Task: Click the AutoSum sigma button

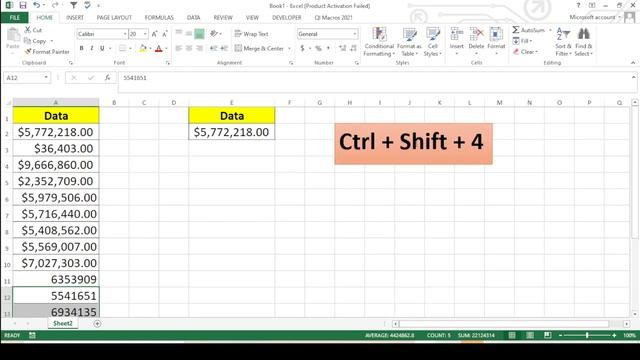Action: click(529, 30)
